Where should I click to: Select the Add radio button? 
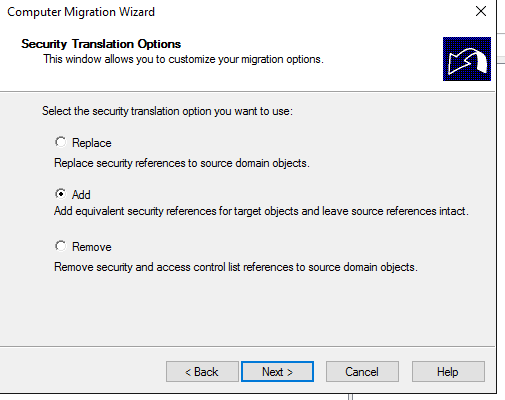click(61, 194)
